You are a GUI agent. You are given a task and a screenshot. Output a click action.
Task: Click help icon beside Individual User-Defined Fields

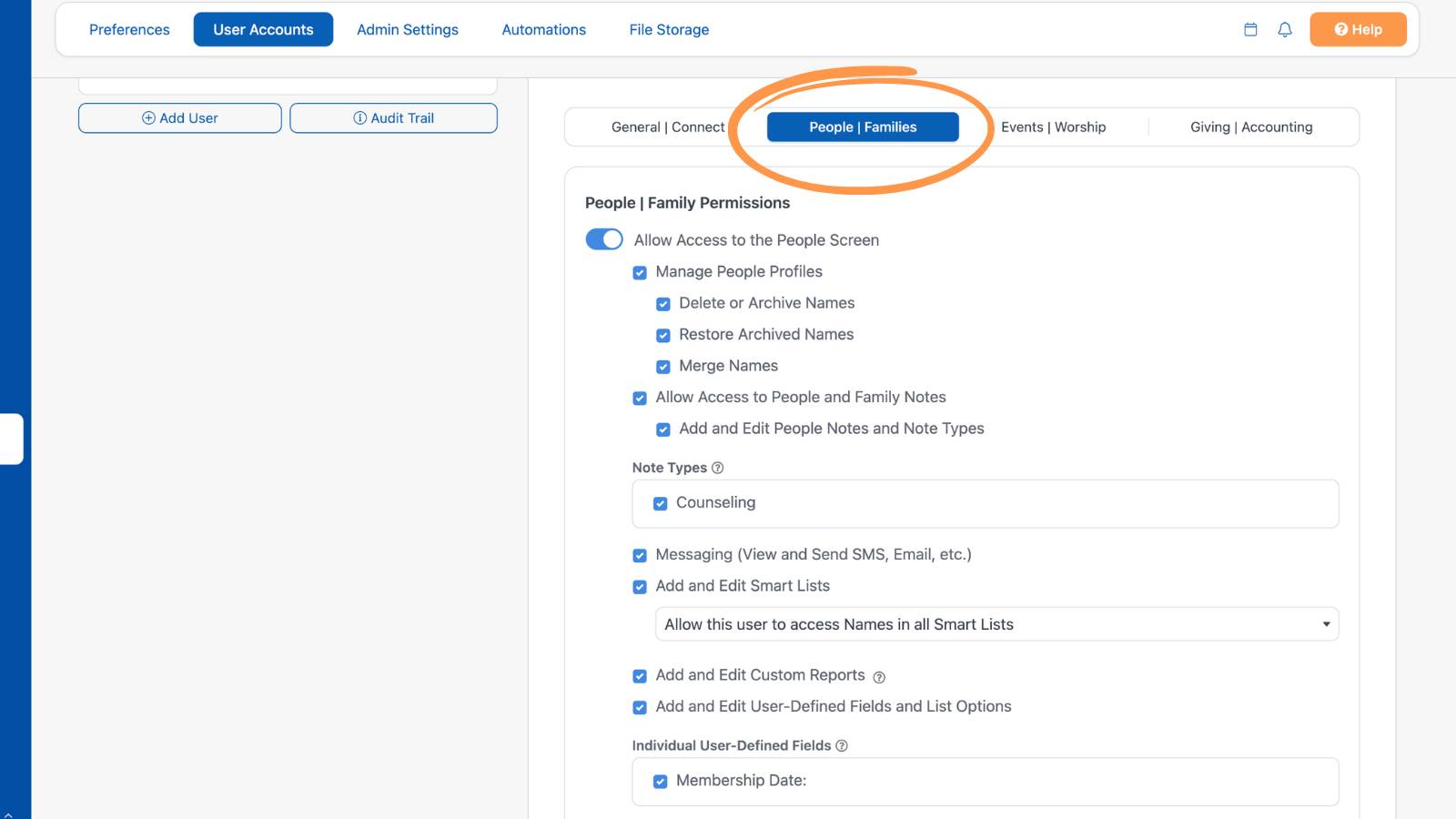(x=842, y=745)
